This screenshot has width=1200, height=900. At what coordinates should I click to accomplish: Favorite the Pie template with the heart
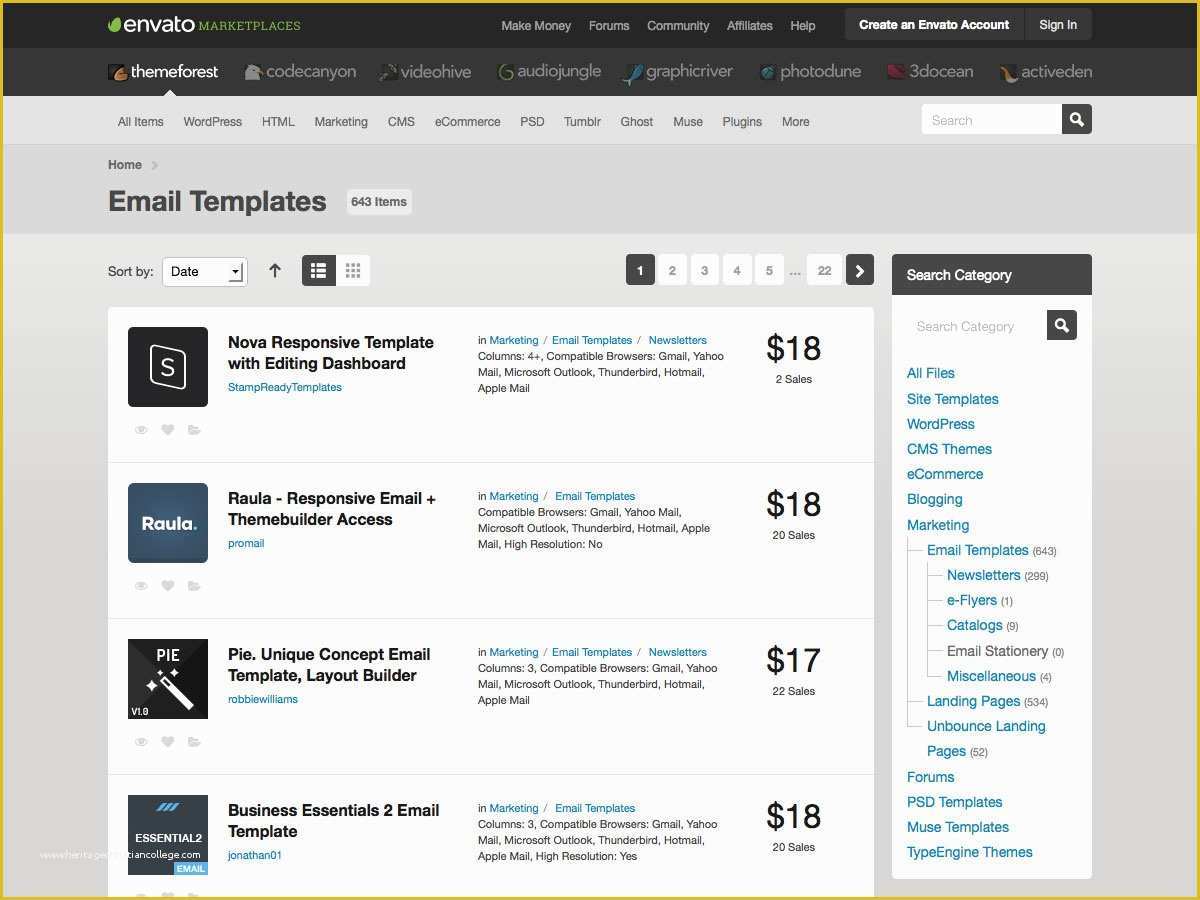tap(168, 742)
